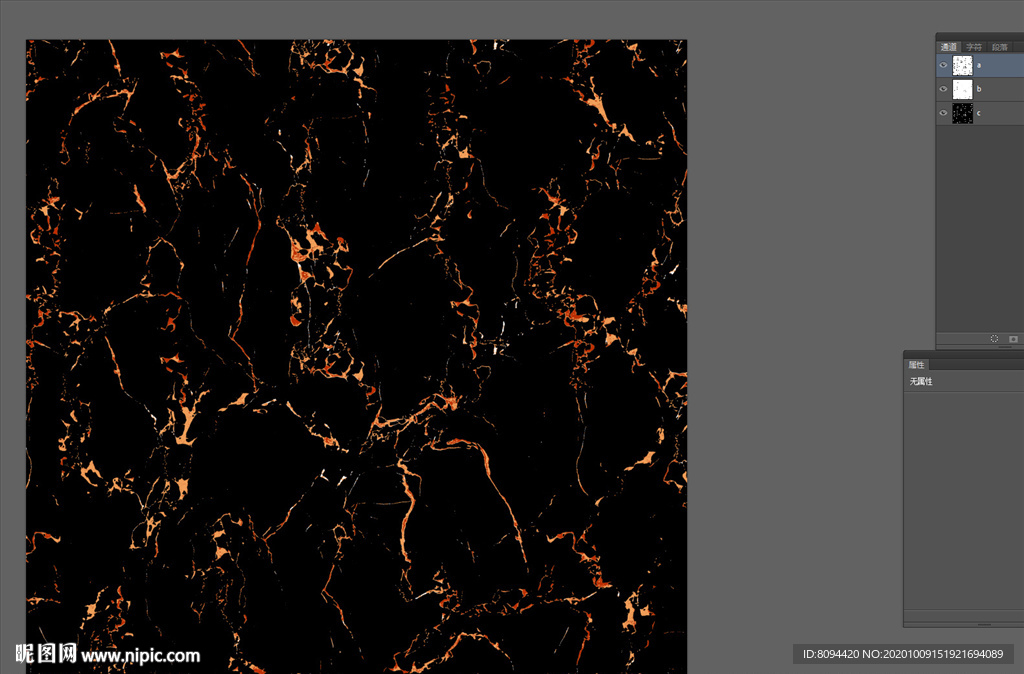The height and width of the screenshot is (674, 1024).
Task: Click the thumbnail of channel a
Action: click(962, 65)
